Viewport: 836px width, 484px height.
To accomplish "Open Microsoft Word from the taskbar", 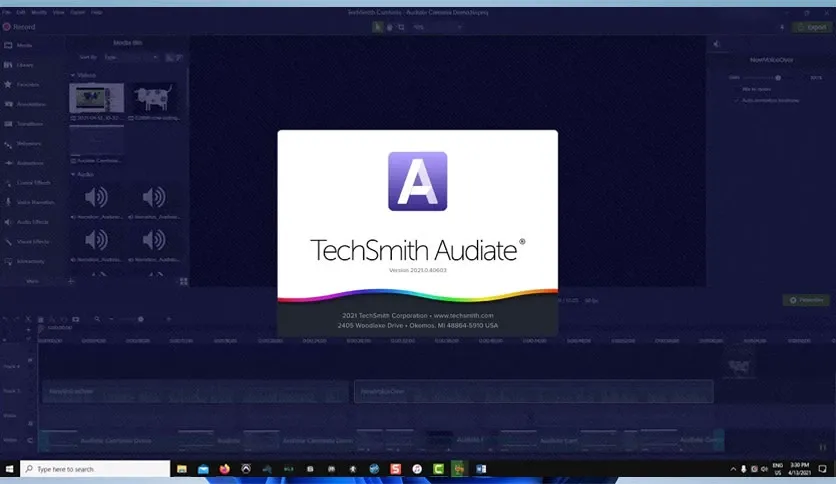I will pos(481,469).
